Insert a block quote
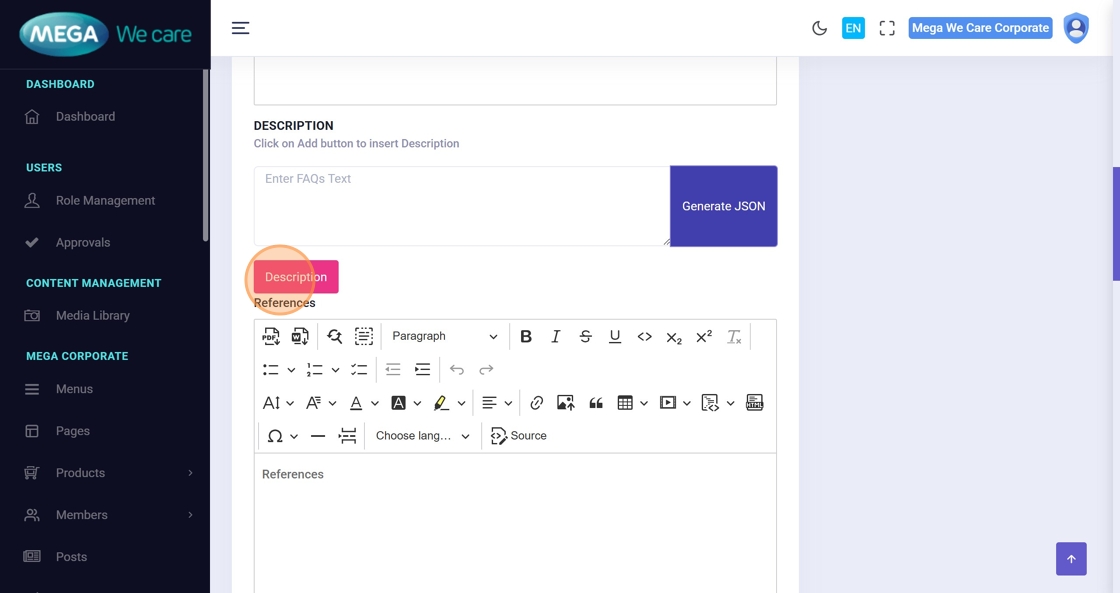Image resolution: width=1120 pixels, height=593 pixels. coord(596,403)
